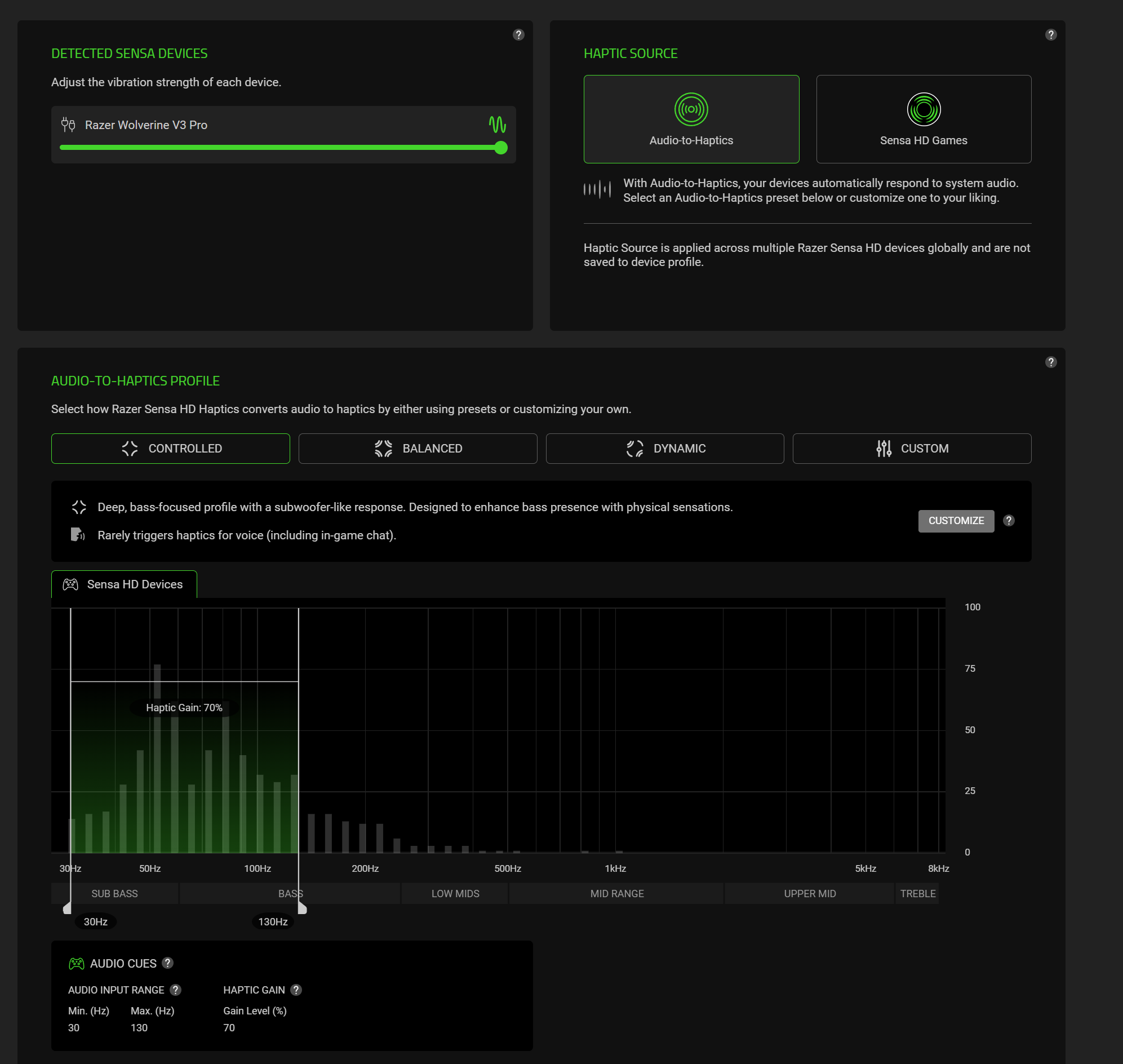The width and height of the screenshot is (1123, 1064).
Task: Click the 30Hz frequency badge
Action: click(x=95, y=921)
